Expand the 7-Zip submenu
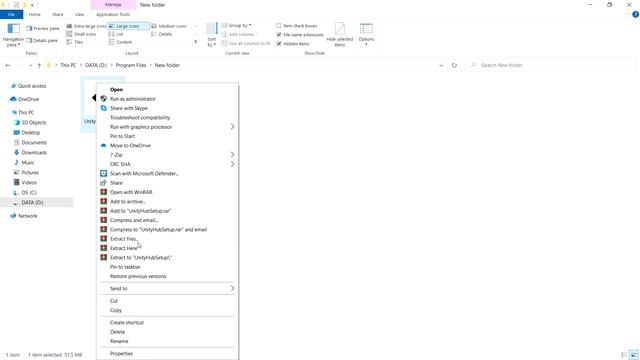640x360 pixels. [167, 155]
